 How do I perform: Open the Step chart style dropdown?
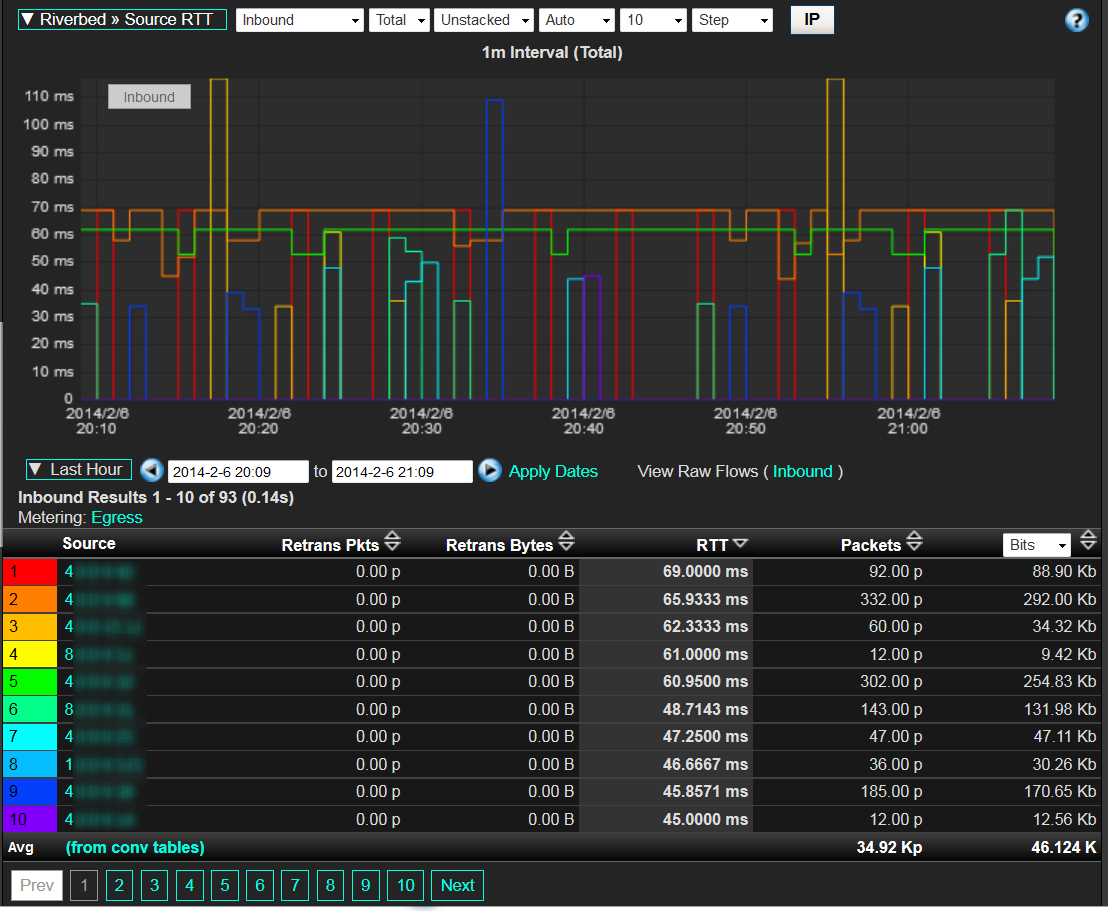(x=732, y=20)
